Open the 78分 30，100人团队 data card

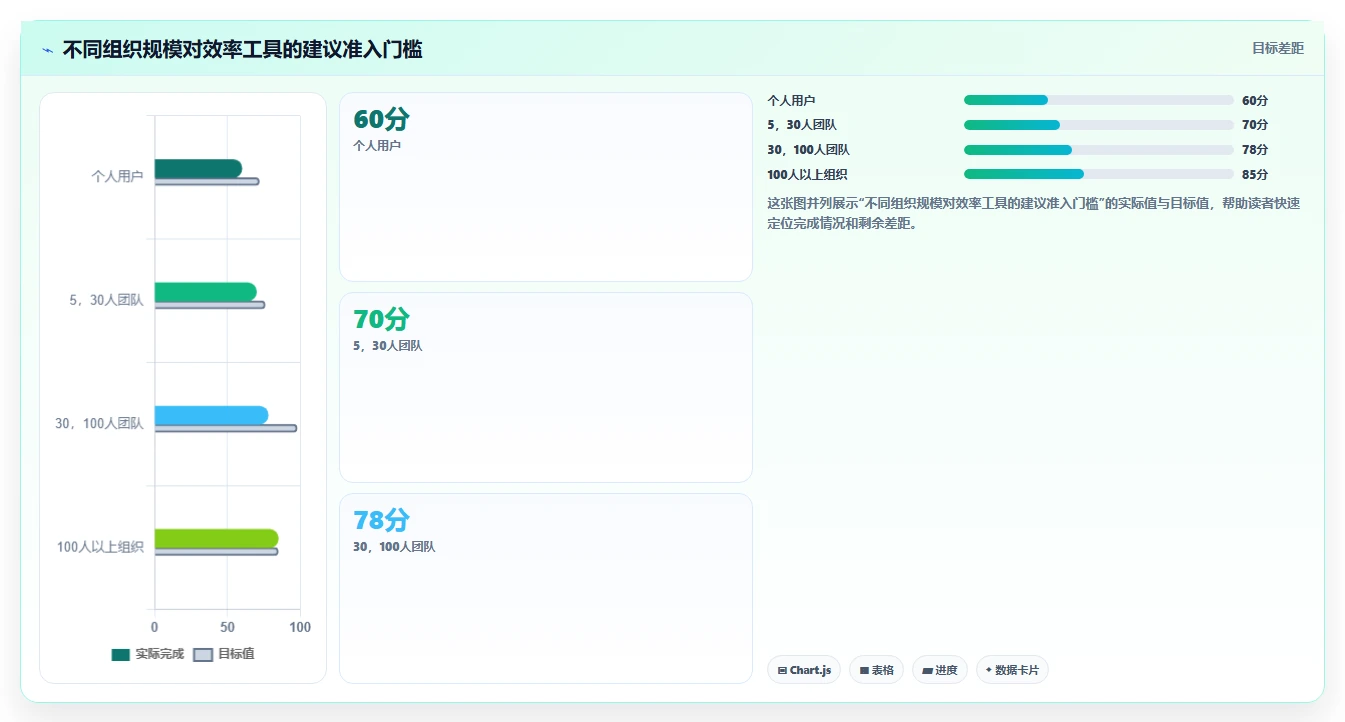pos(546,589)
